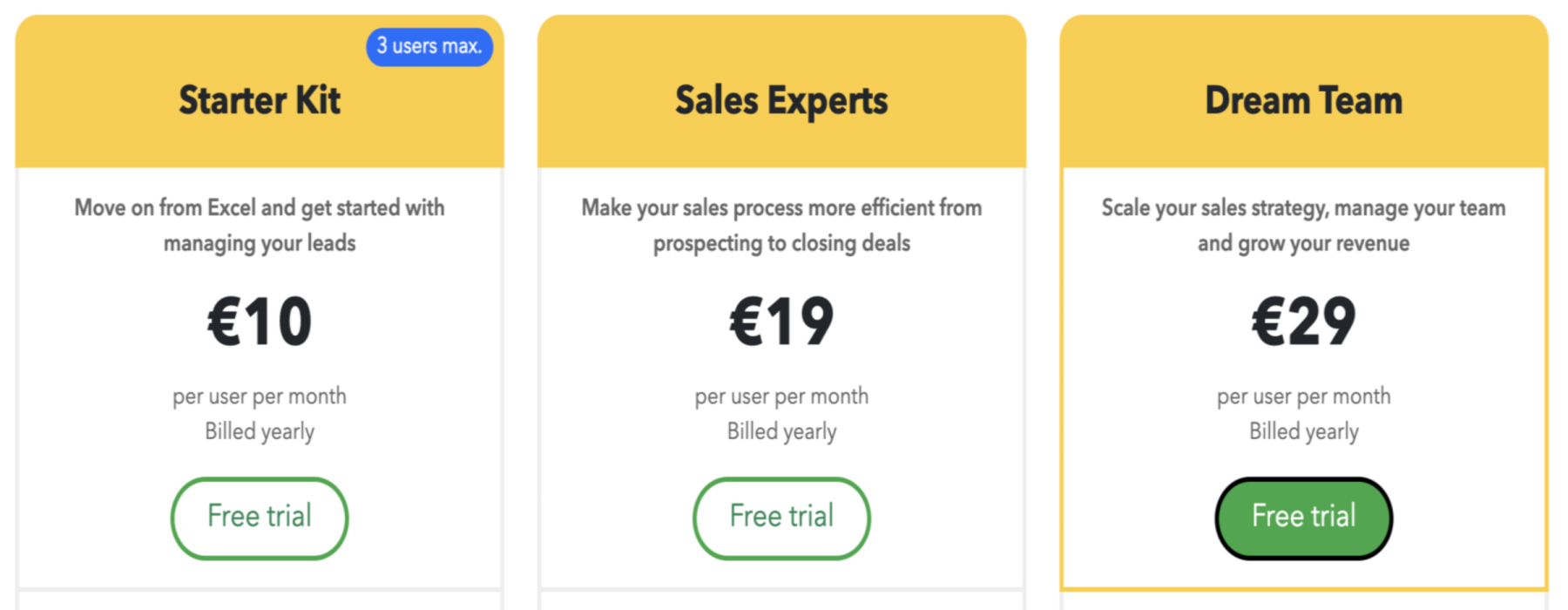The height and width of the screenshot is (610, 1568).
Task: Select the Sales Experts plan heading
Action: click(x=781, y=101)
